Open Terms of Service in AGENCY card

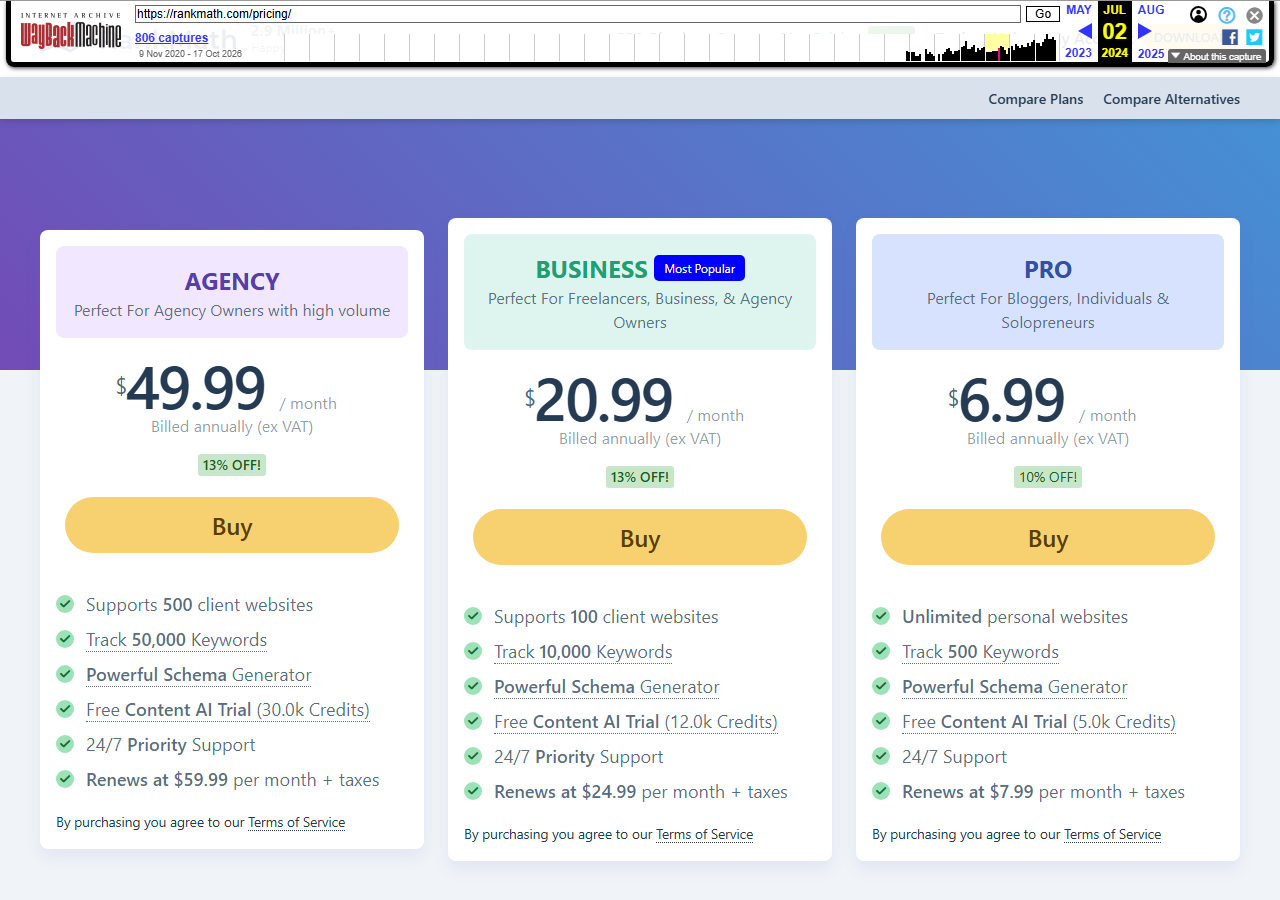[x=297, y=823]
